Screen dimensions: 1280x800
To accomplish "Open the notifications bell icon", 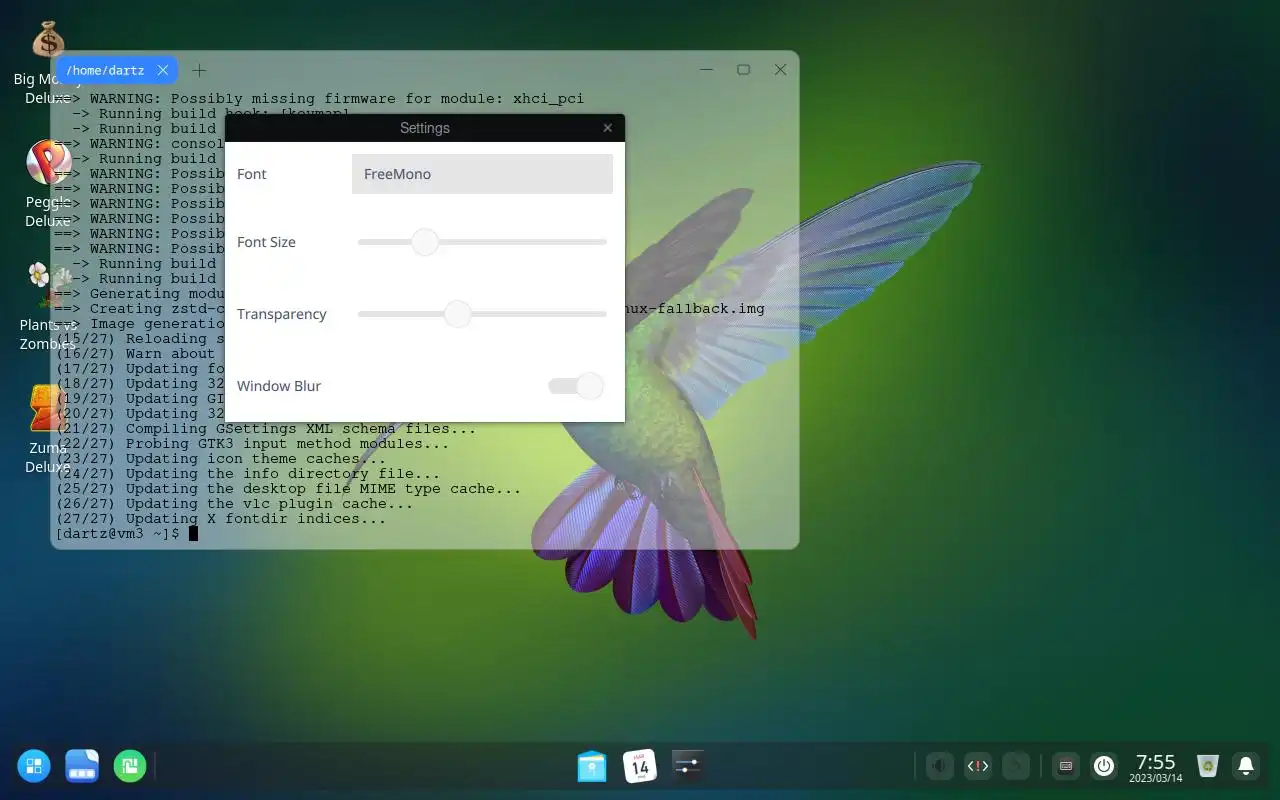I will [x=1246, y=766].
